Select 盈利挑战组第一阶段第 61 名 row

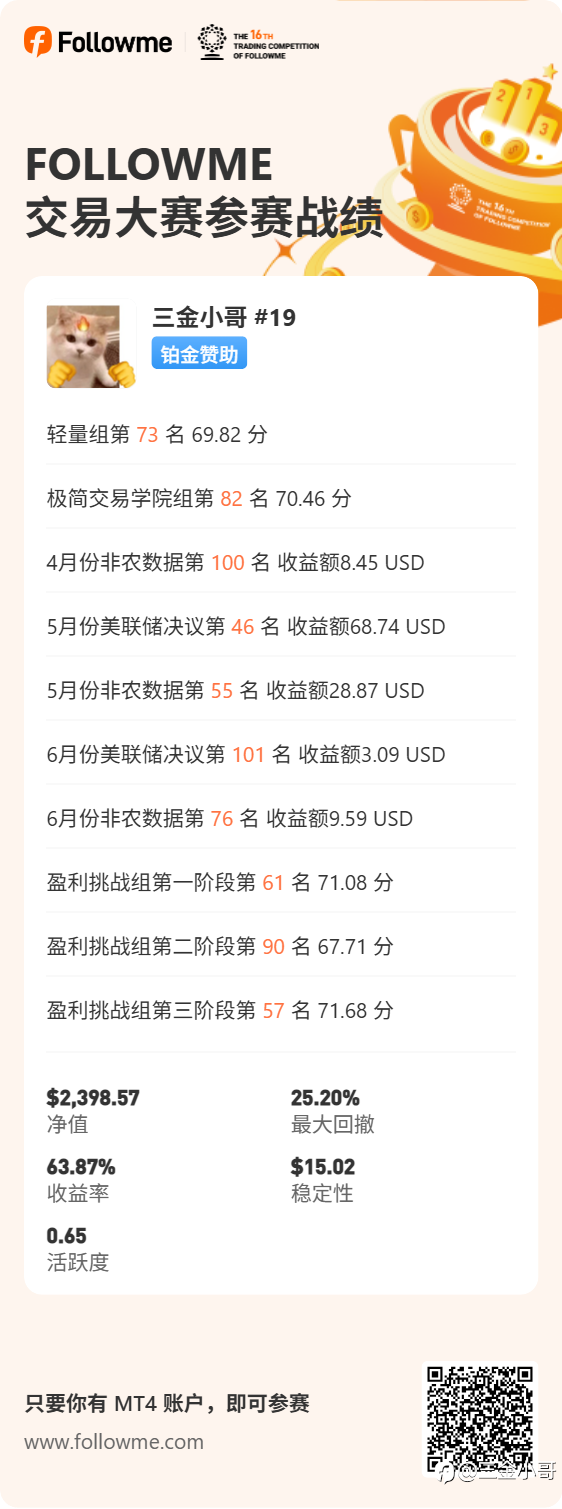tap(281, 882)
